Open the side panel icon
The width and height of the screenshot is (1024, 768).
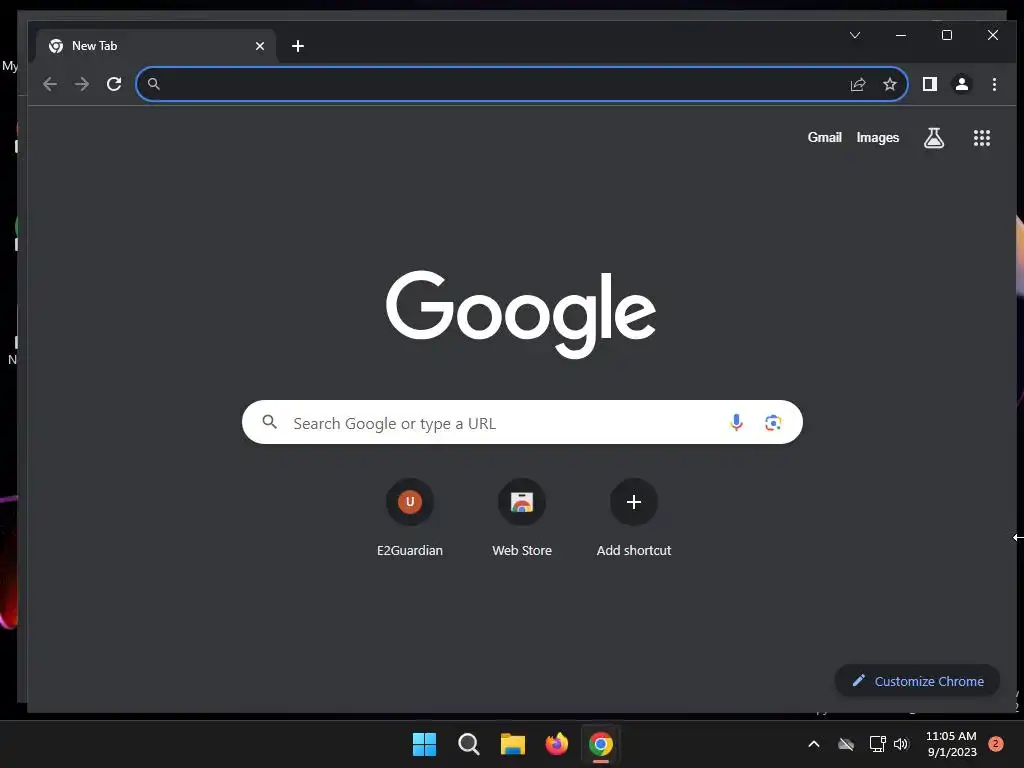[x=929, y=84]
